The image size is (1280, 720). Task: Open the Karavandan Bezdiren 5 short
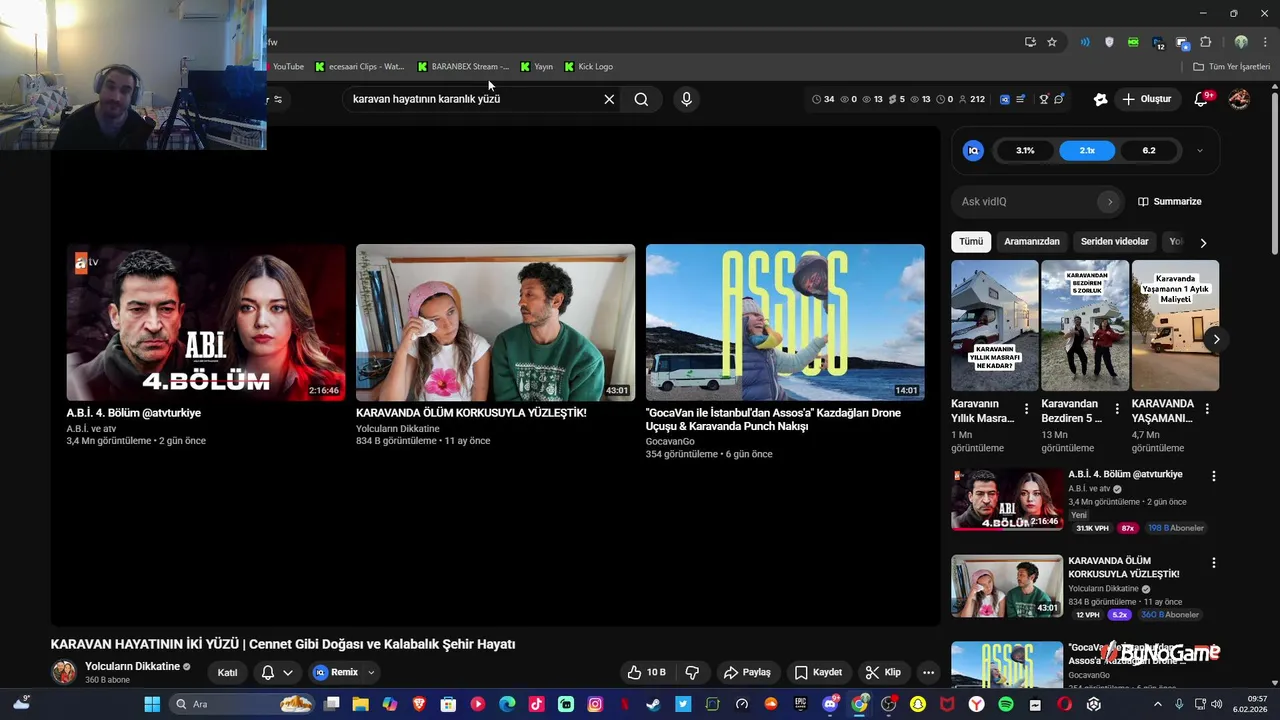tap(1085, 326)
